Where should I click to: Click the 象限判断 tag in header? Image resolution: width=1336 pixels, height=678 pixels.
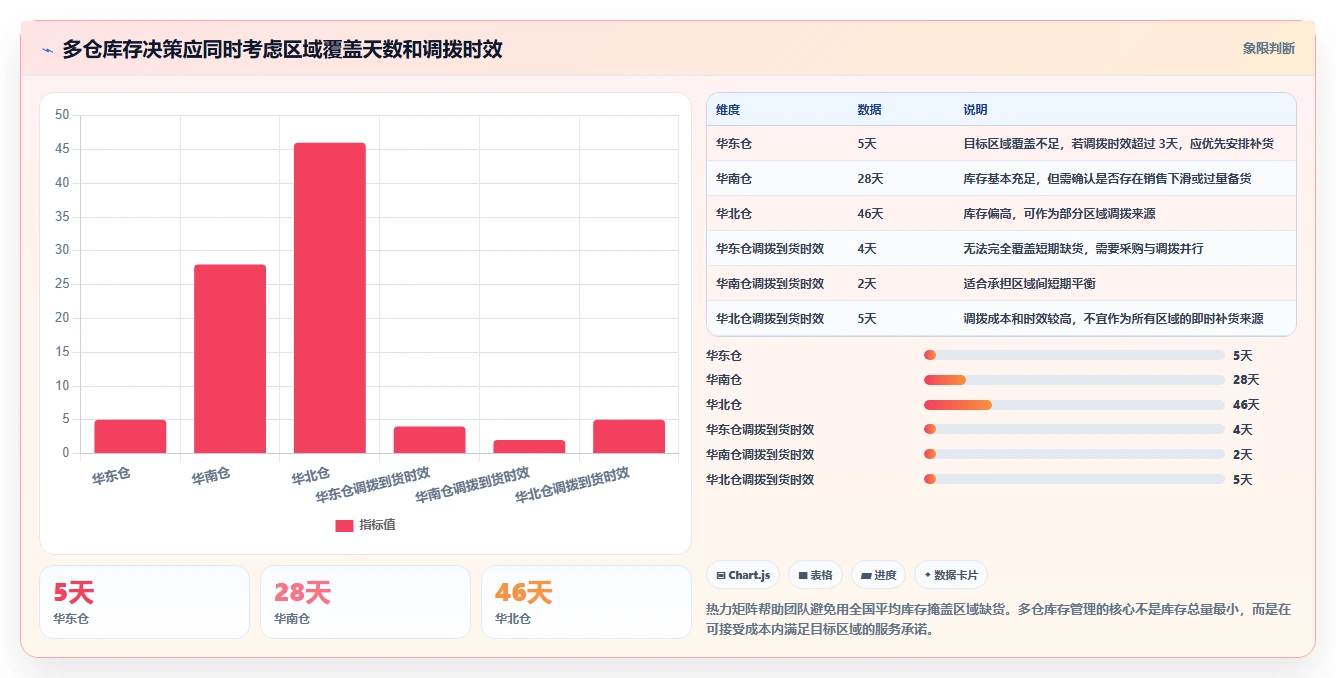[1268, 48]
